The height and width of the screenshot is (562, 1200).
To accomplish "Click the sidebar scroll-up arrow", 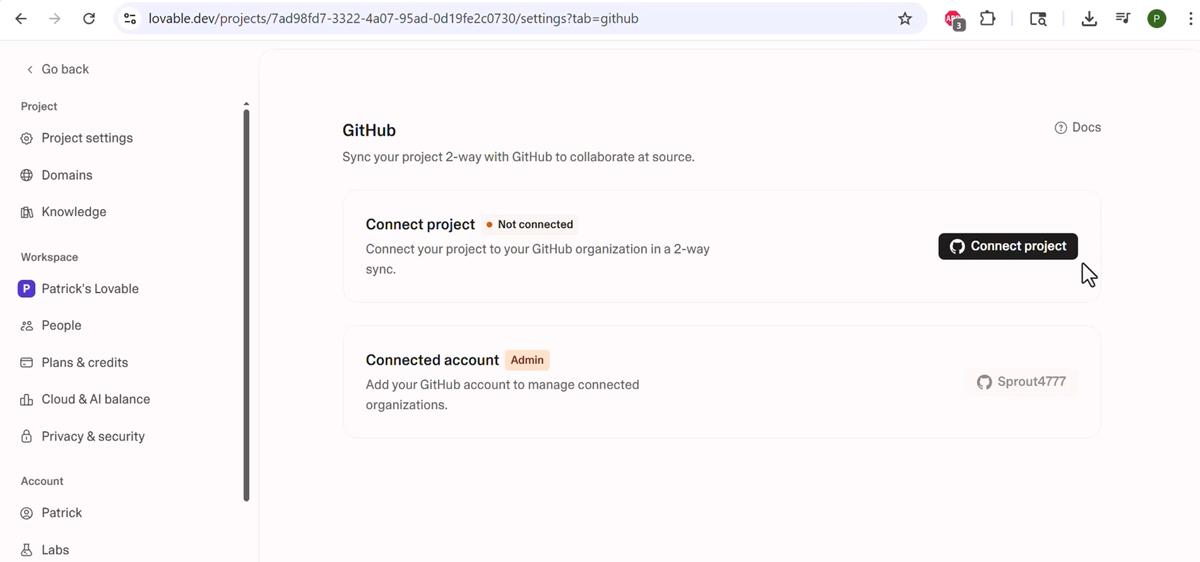I will pyautogui.click(x=246, y=103).
